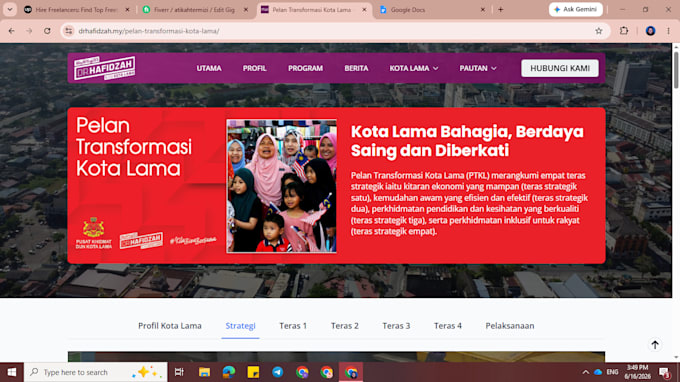Show hidden system tray icons
The height and width of the screenshot is (382, 680).
point(585,372)
